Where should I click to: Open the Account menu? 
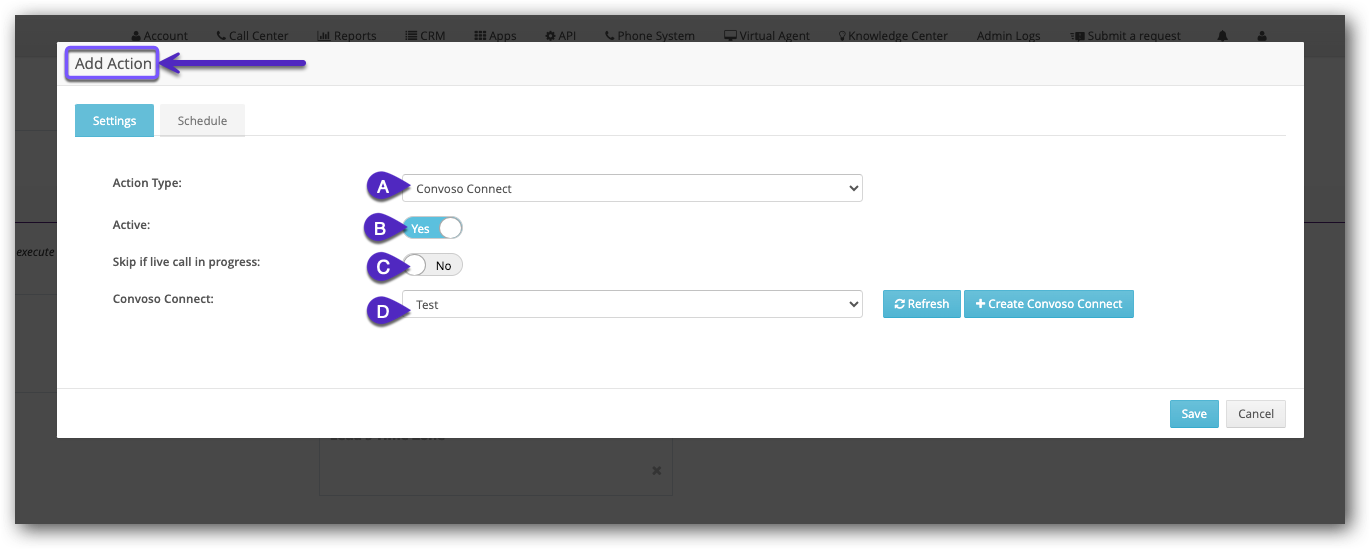tap(160, 36)
